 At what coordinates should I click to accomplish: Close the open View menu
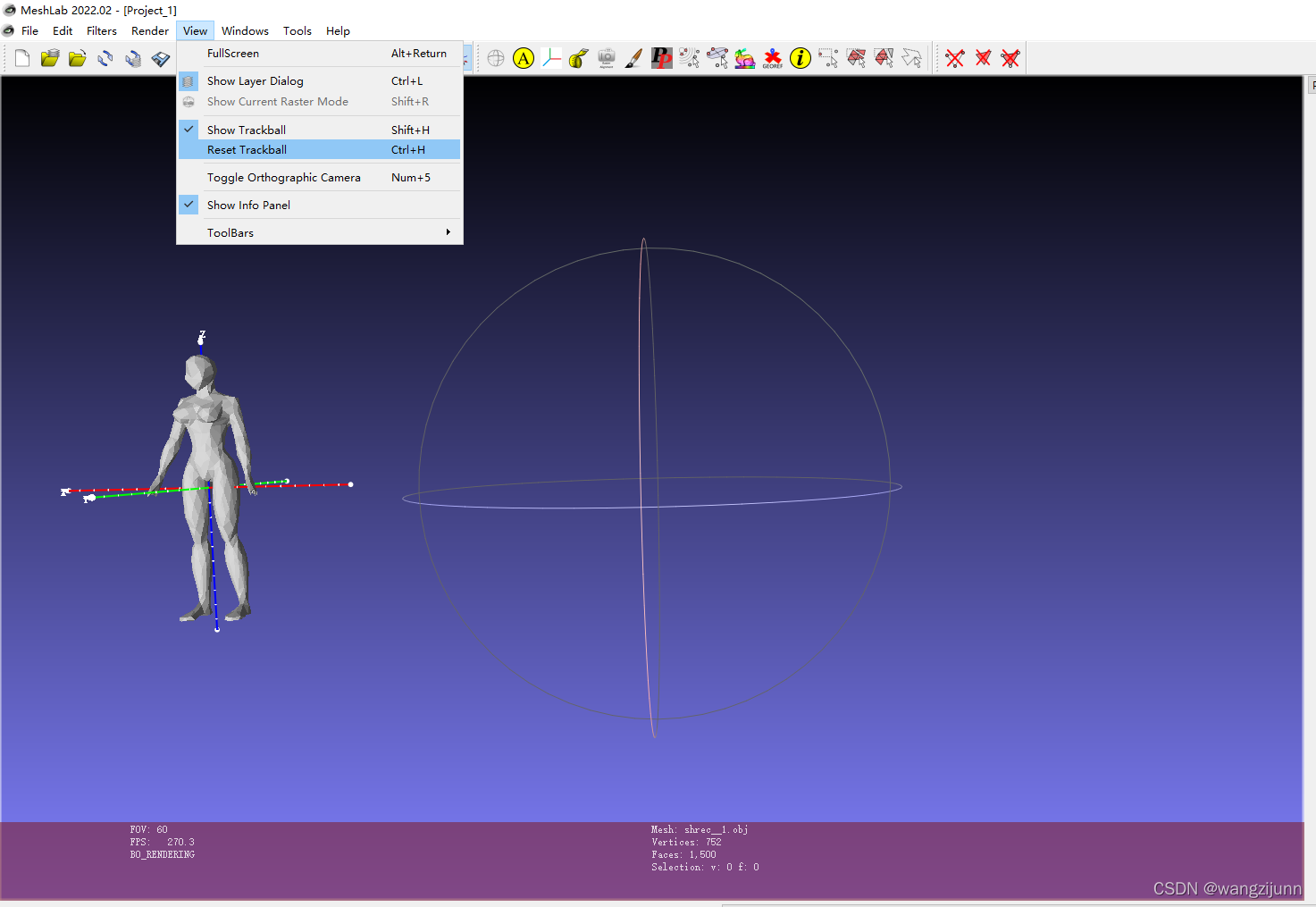click(x=195, y=30)
